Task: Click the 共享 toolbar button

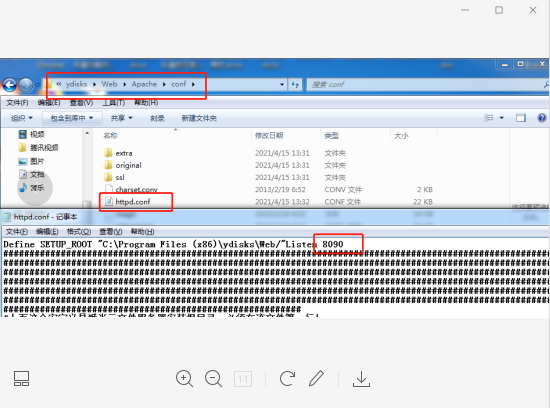Action: (121, 118)
